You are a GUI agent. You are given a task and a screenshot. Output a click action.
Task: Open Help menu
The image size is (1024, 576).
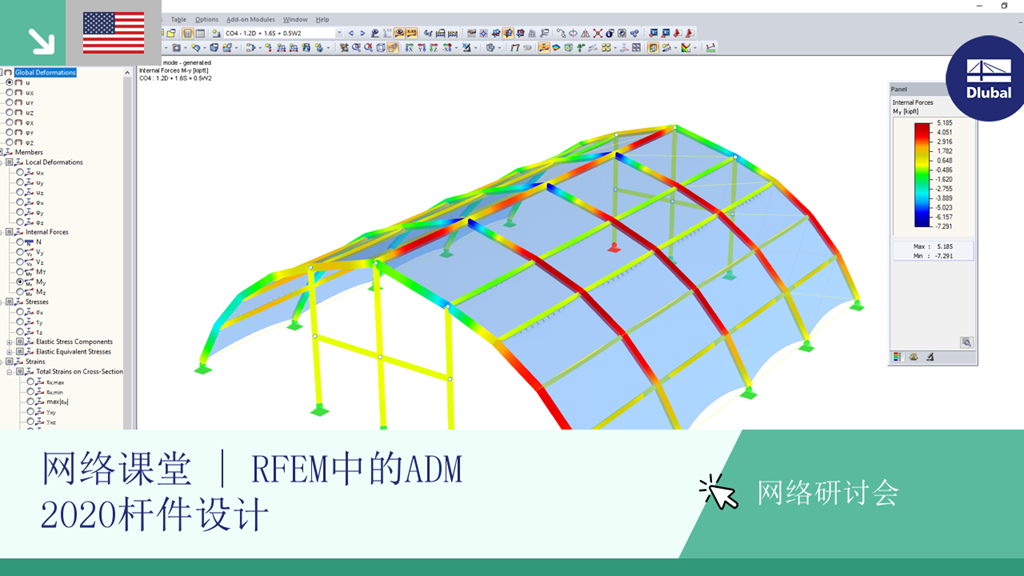[x=323, y=20]
